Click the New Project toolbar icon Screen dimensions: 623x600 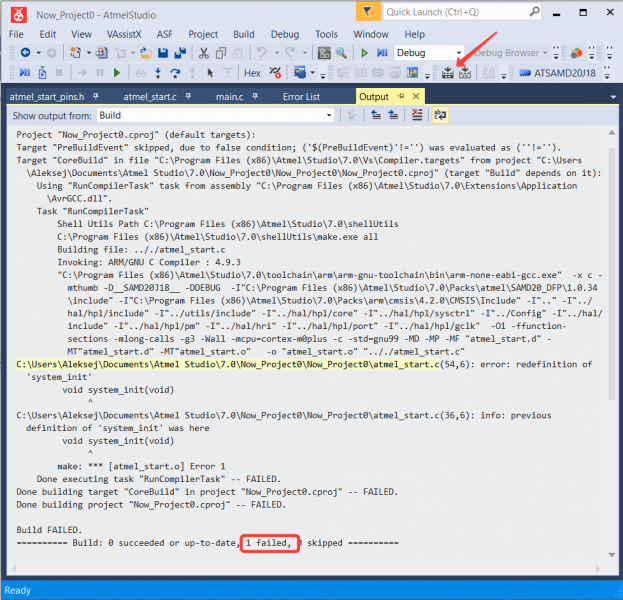click(75, 52)
